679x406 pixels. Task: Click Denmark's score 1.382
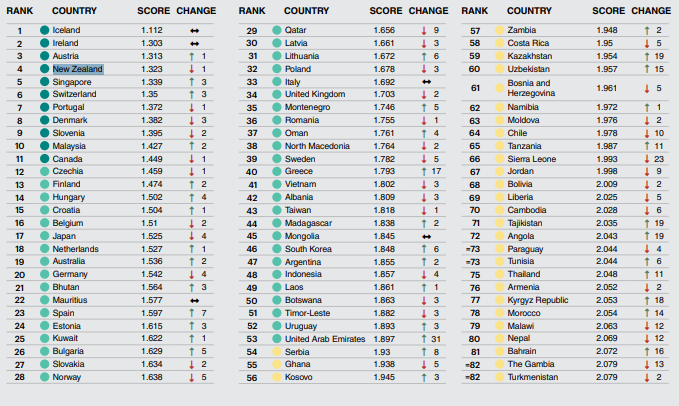152,120
